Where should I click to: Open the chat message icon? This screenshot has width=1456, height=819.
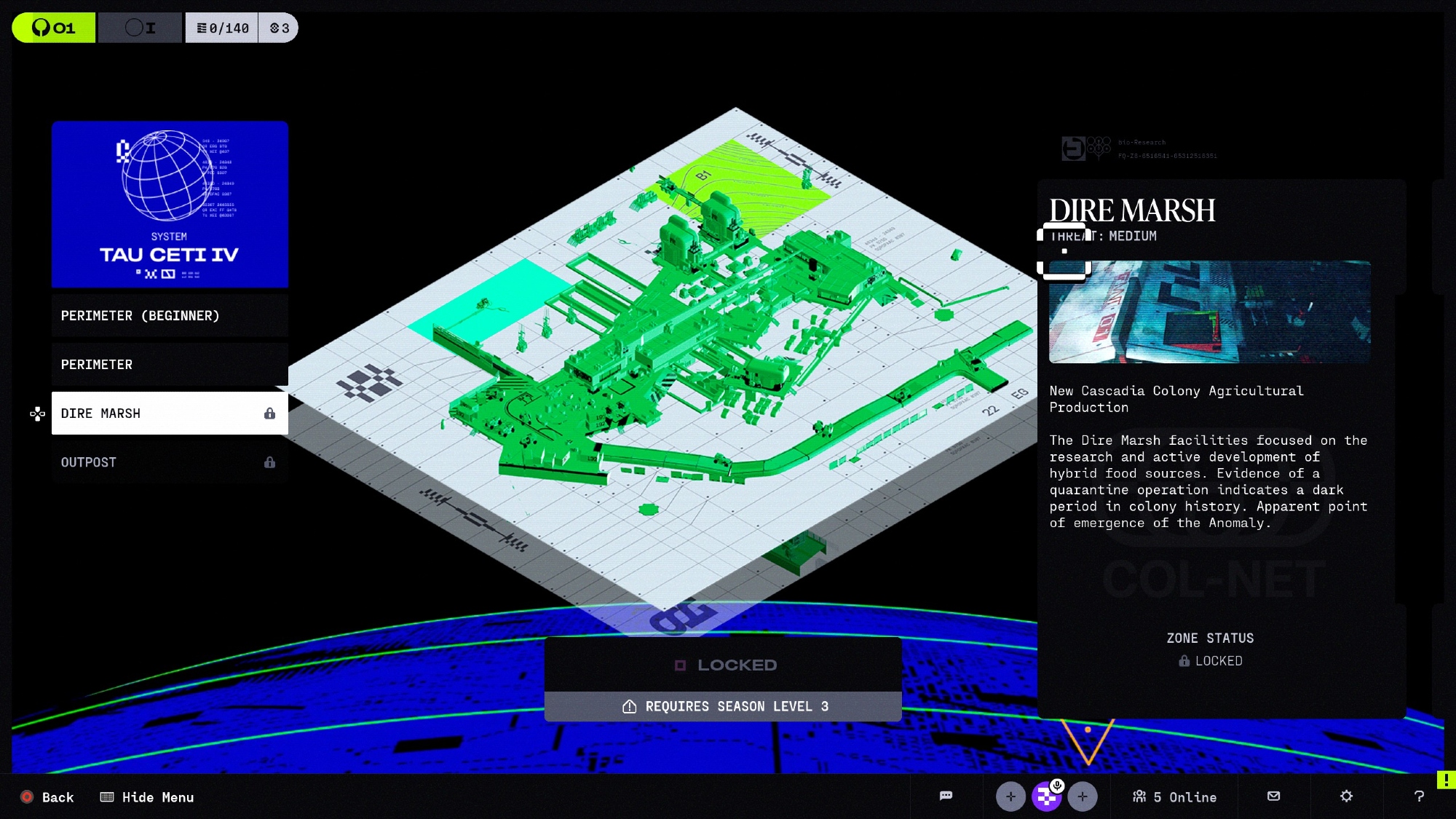(x=946, y=796)
